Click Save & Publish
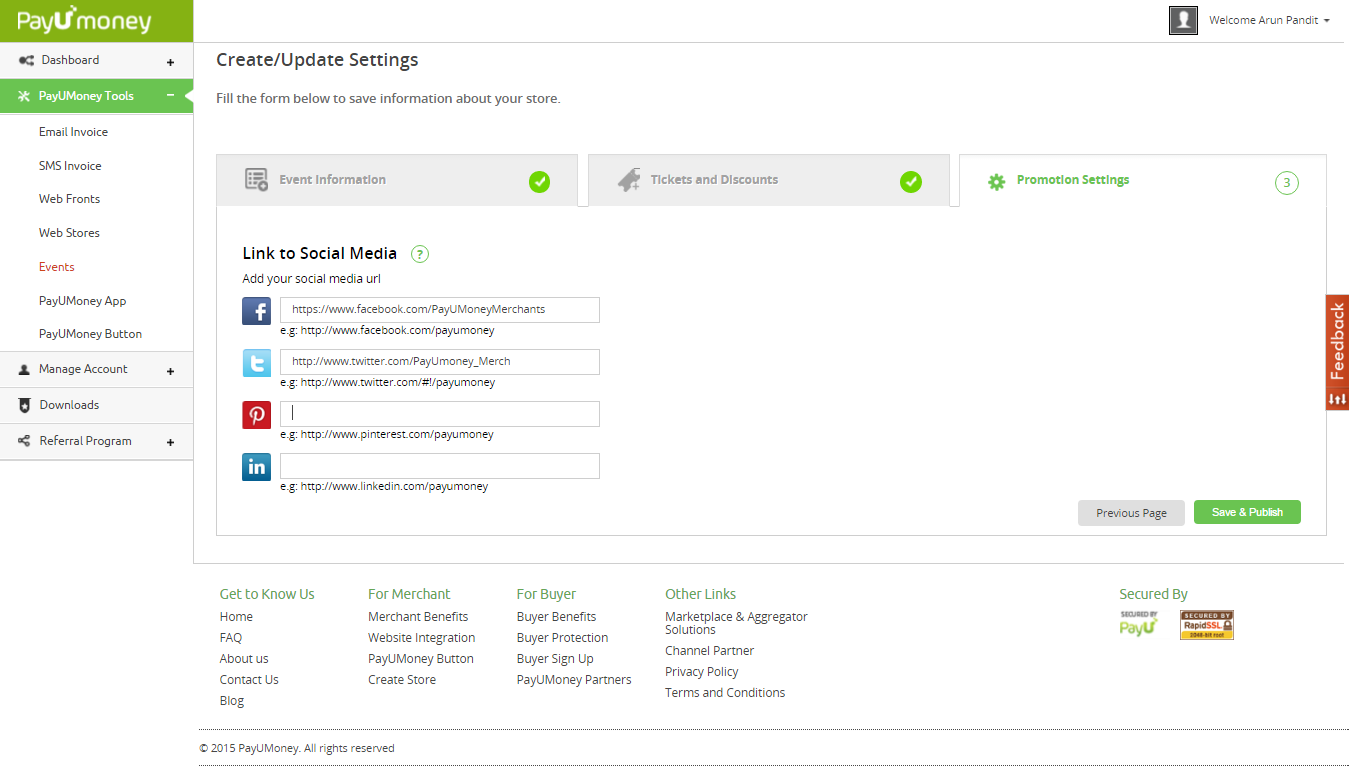Screen dimensions: 1349x781 pyautogui.click(x=1247, y=512)
